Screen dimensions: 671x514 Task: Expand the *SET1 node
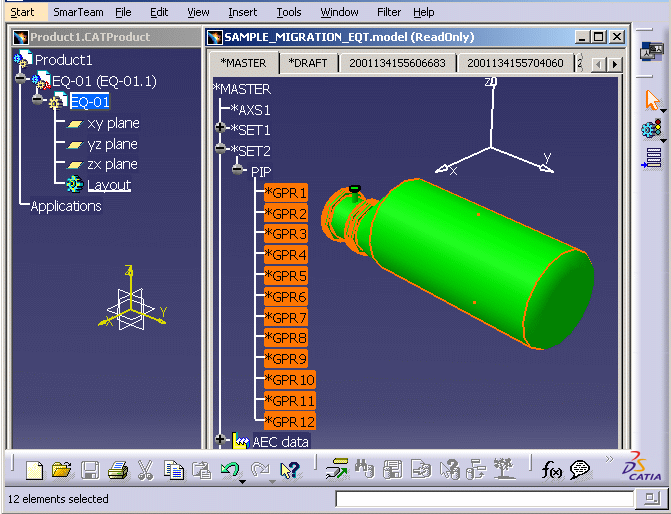click(220, 128)
